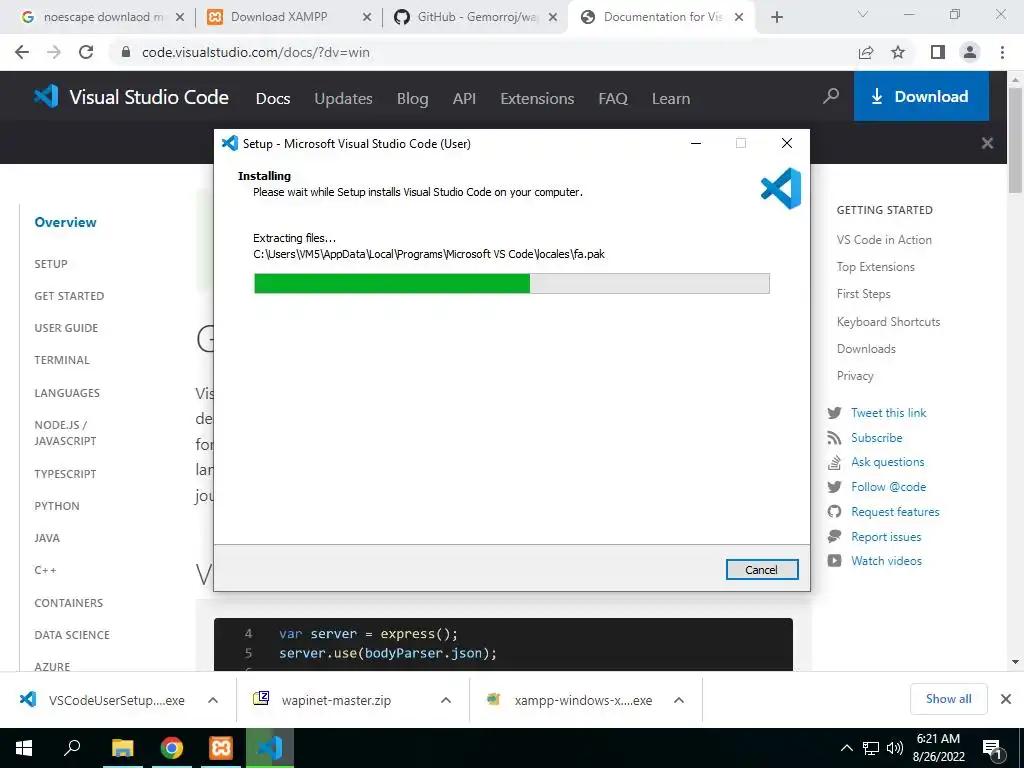Open a new tab with the plus icon
This screenshot has height=768, width=1024.
click(x=776, y=17)
